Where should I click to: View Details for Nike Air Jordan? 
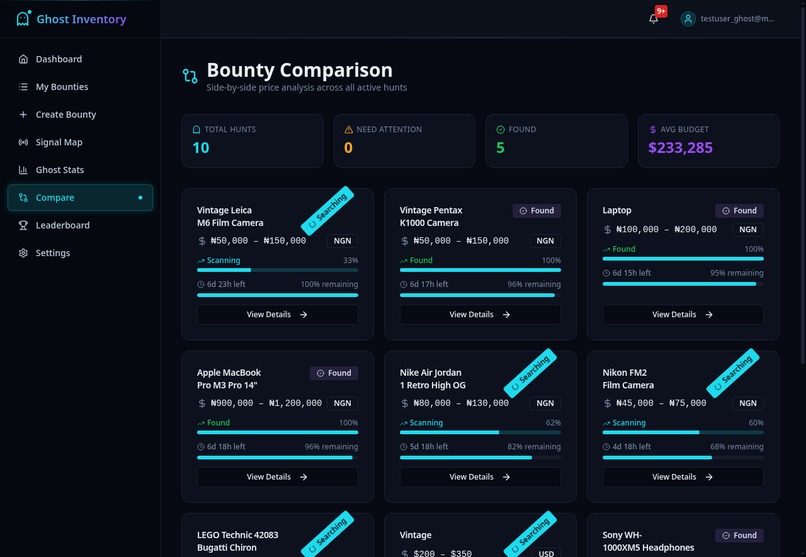pyautogui.click(x=480, y=477)
